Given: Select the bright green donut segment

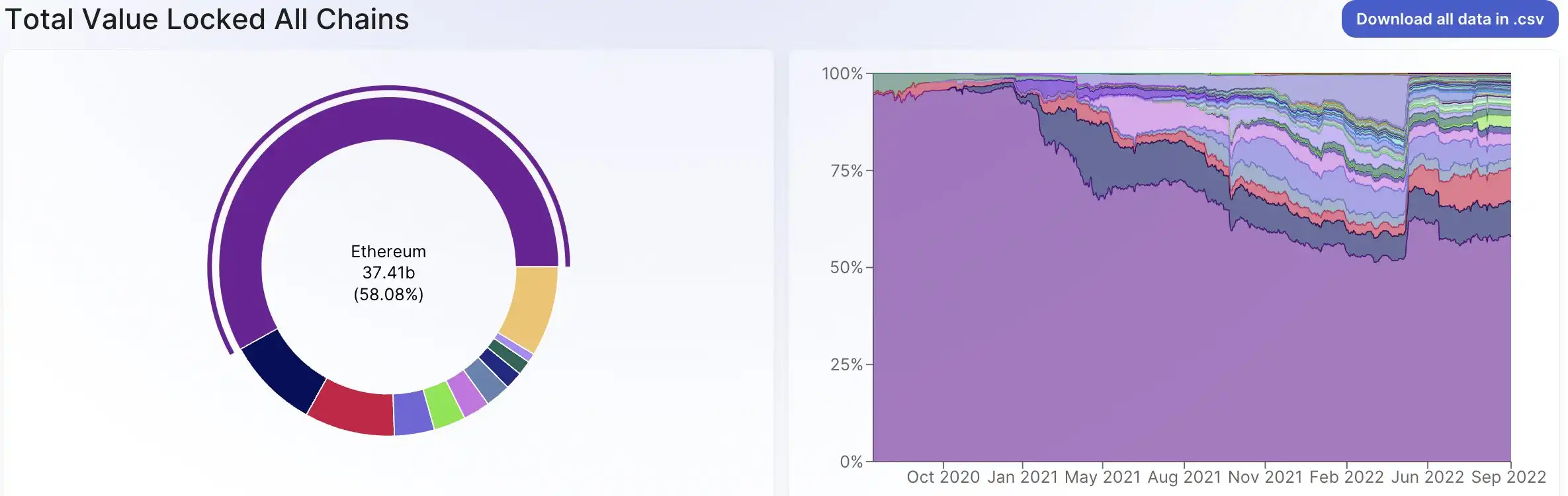Looking at the screenshot, I should tap(443, 405).
